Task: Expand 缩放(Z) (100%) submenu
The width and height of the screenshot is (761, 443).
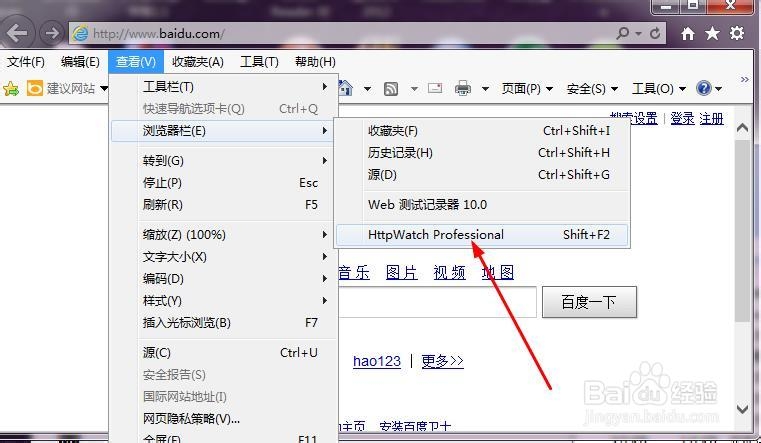Action: pos(223,235)
